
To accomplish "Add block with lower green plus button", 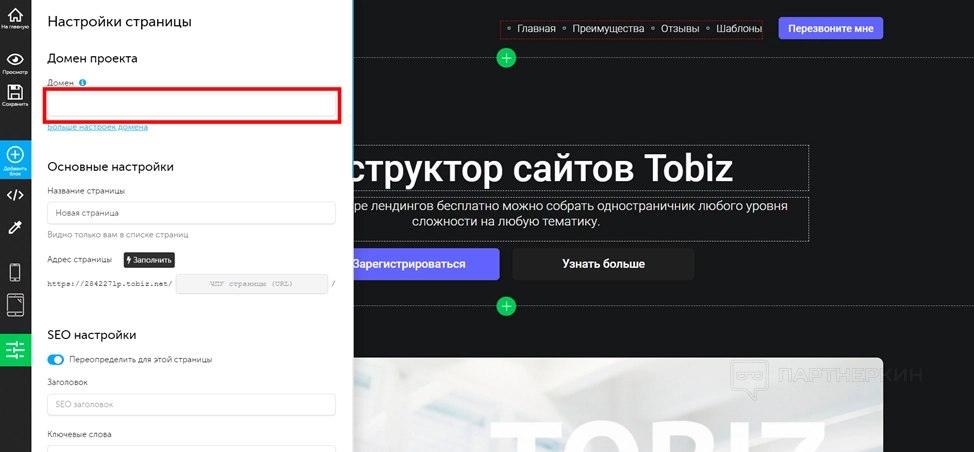I will click(x=506, y=306).
